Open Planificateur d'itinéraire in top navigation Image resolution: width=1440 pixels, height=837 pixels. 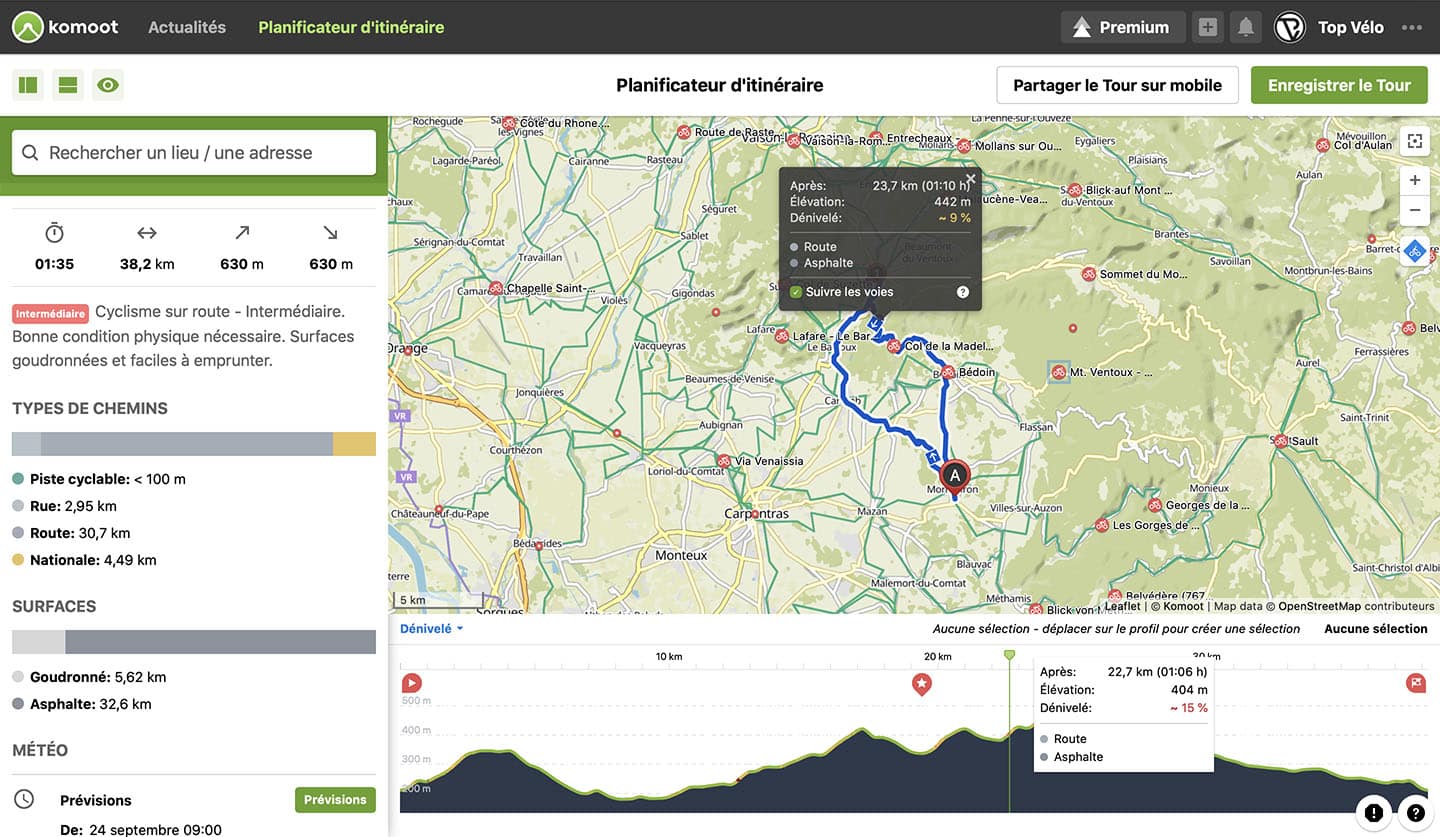point(351,27)
